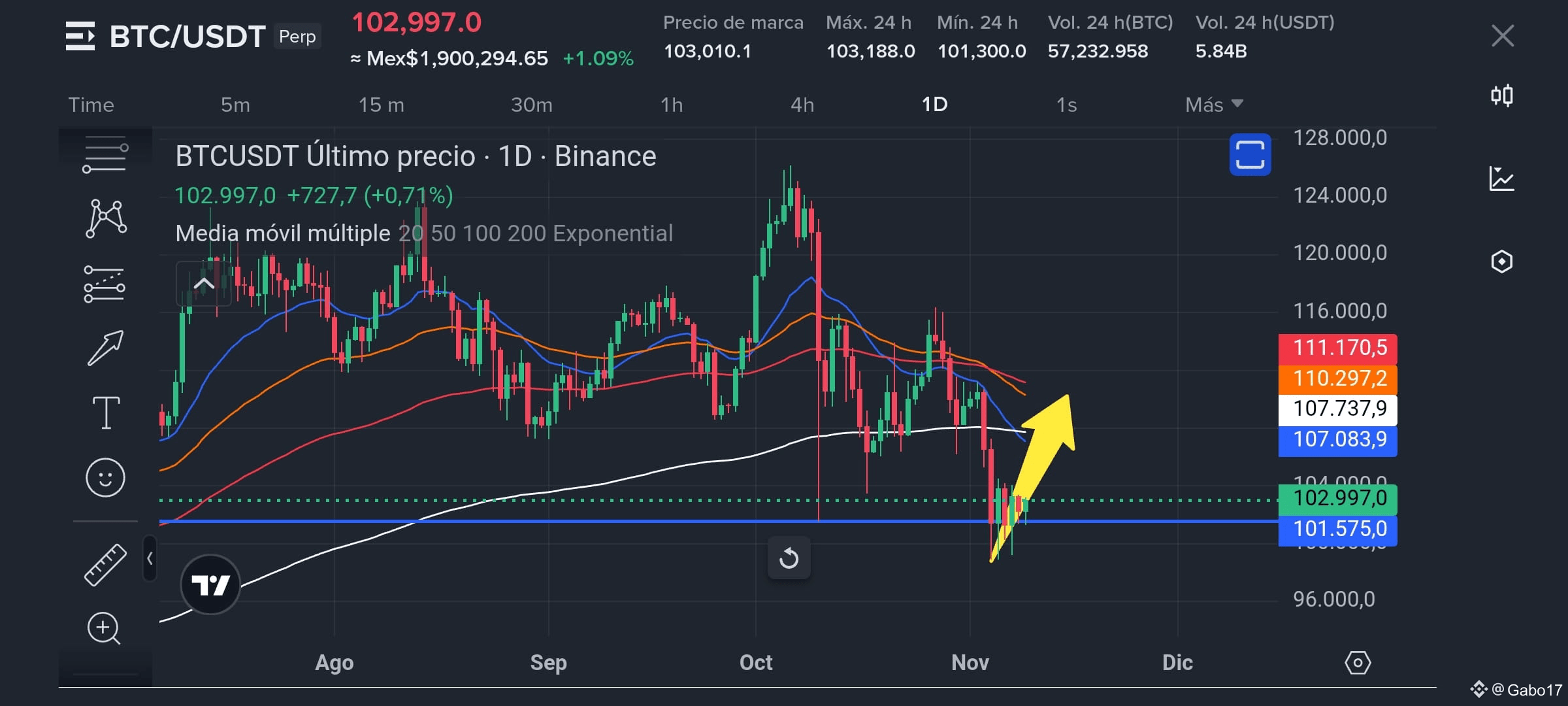Viewport: 1568px width, 706px height.
Task: Switch to the Time chart tab
Action: [91, 105]
